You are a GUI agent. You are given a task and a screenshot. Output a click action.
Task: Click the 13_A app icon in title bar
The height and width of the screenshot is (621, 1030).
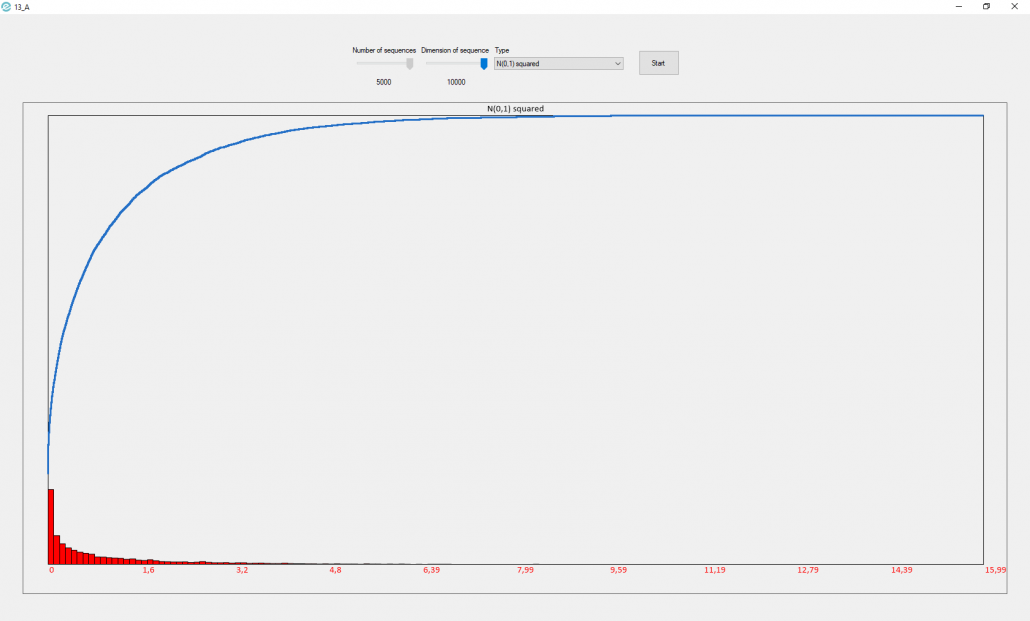pyautogui.click(x=7, y=6)
